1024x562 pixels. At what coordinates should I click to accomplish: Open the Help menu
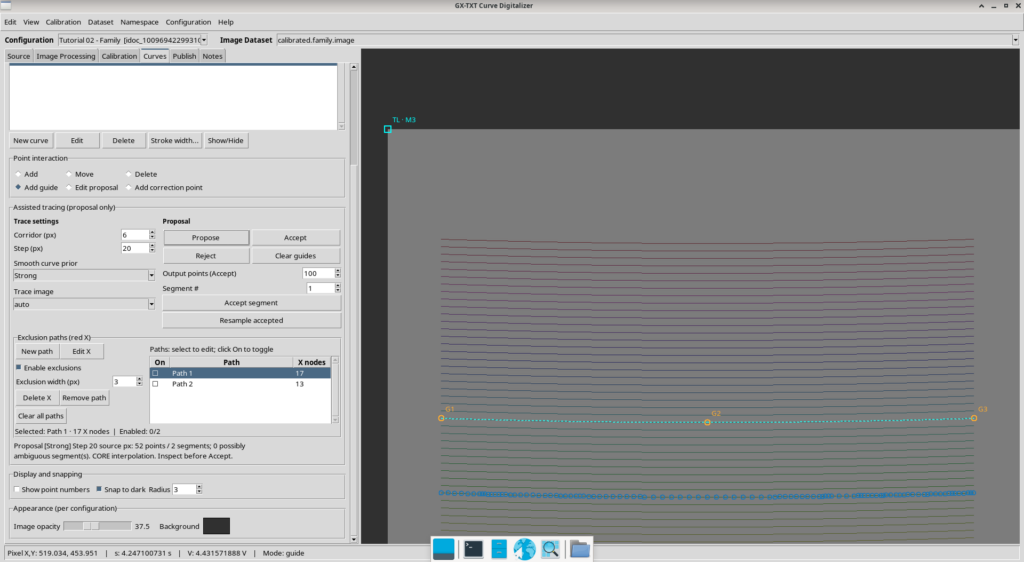pos(225,22)
